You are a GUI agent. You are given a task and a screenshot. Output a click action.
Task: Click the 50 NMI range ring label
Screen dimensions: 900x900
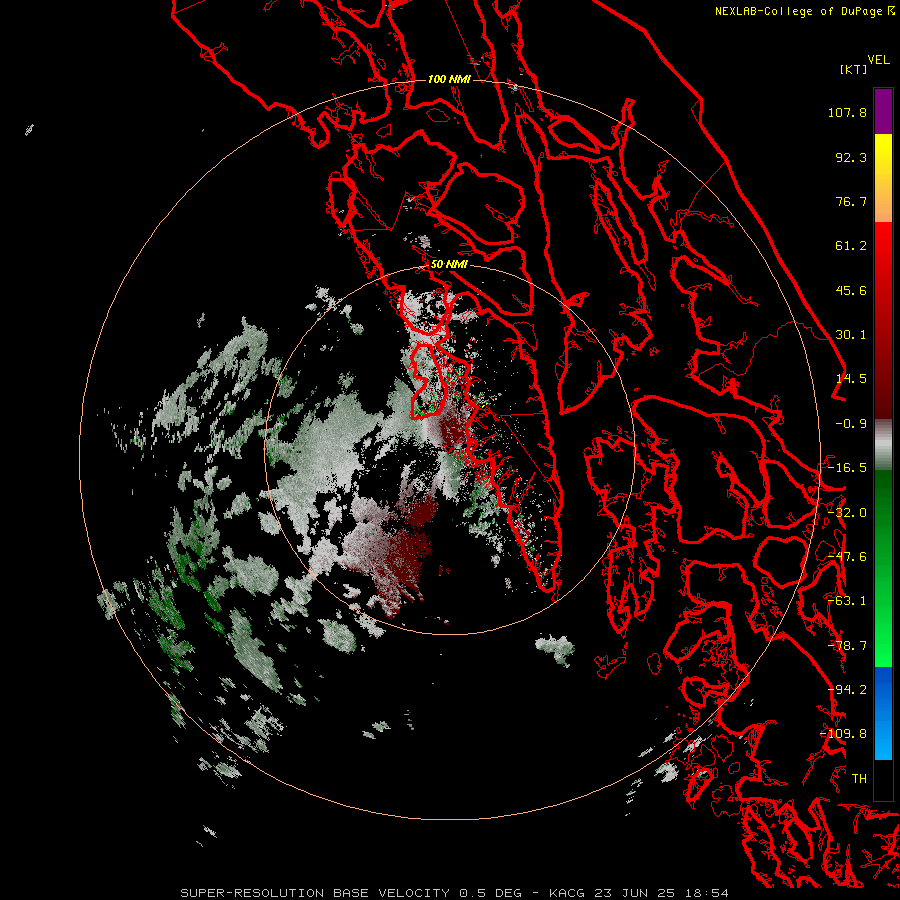(449, 264)
